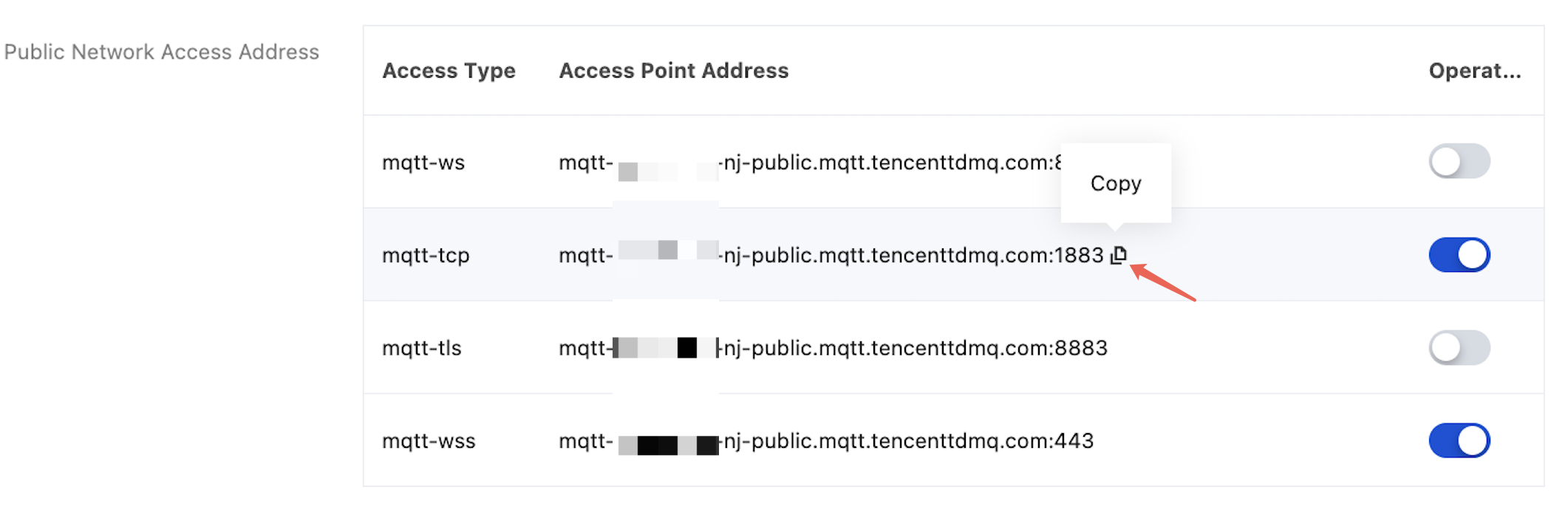Click the truncated Operat... column header
Screen dimensions: 1568x507
click(x=1474, y=71)
